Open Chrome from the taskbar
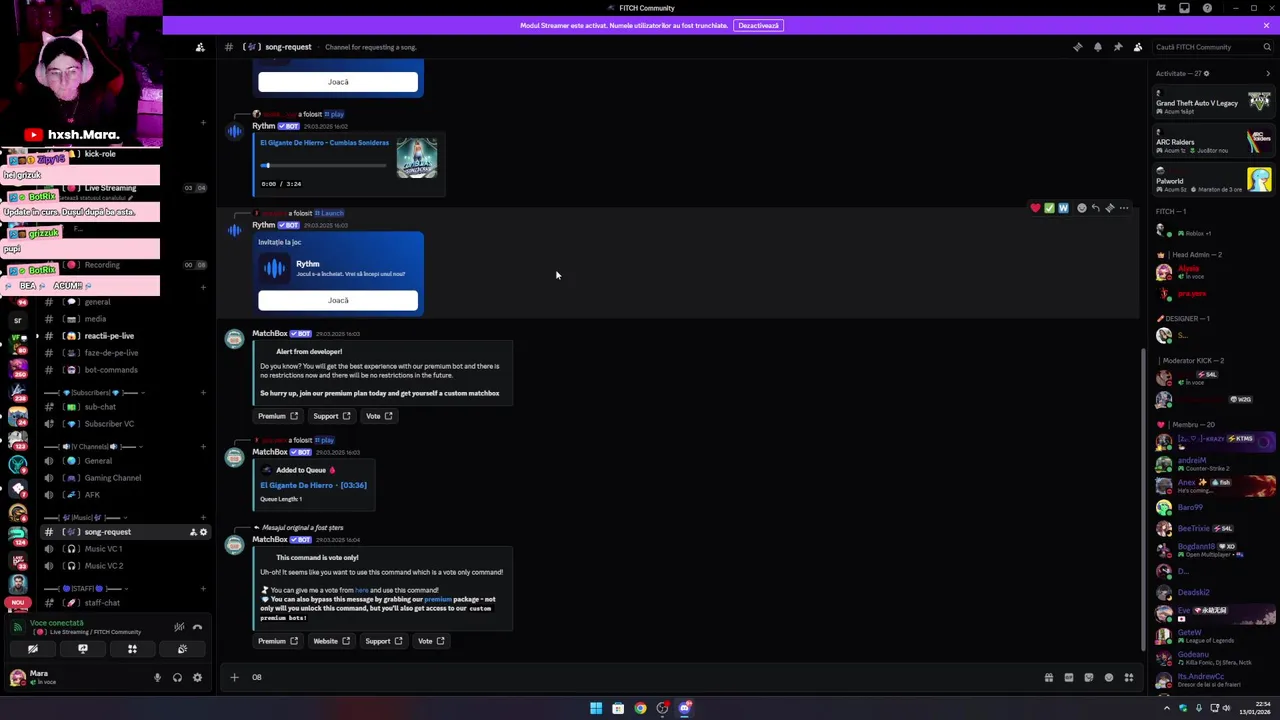Screen dimensions: 1280x720 (640, 708)
